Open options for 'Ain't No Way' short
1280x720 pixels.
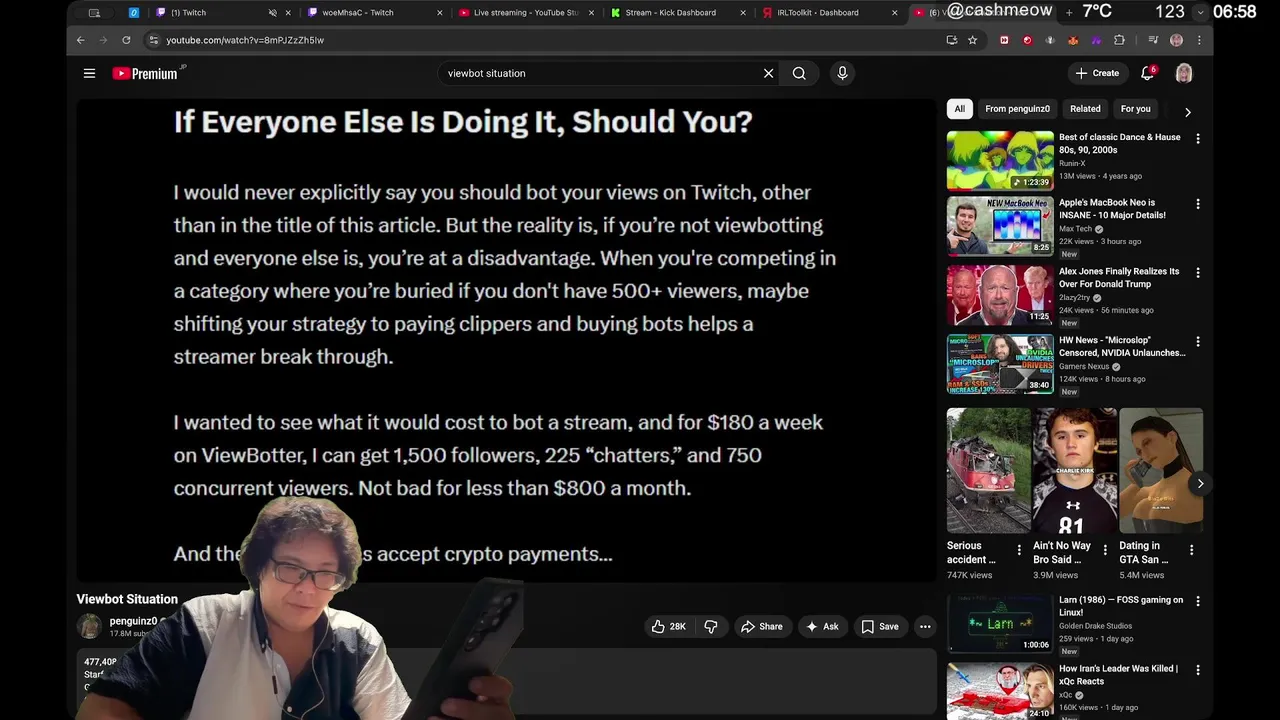point(1105,550)
